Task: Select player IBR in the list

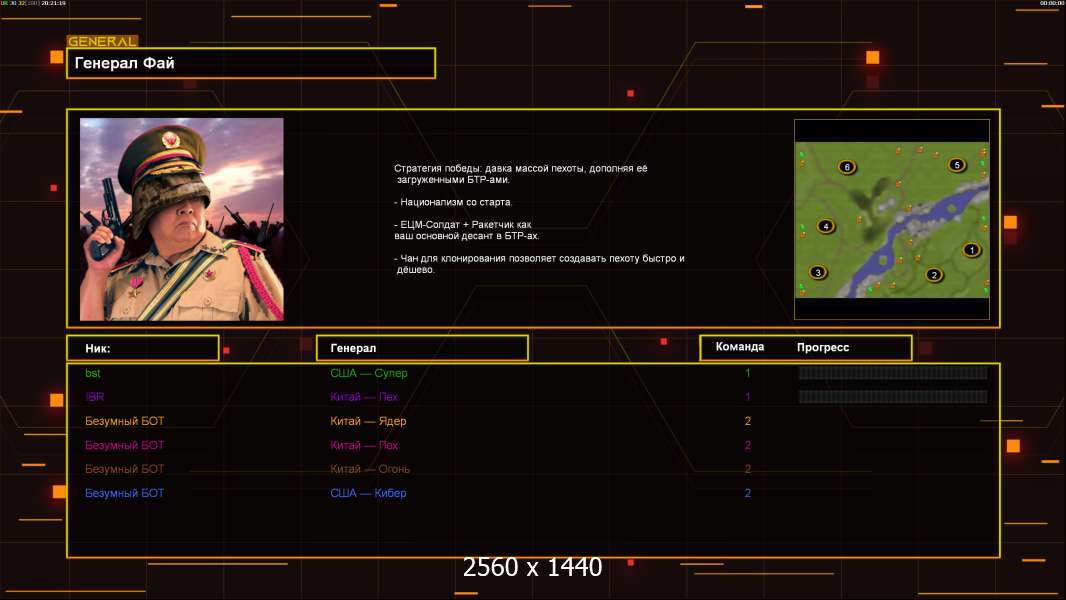Action: (x=95, y=397)
